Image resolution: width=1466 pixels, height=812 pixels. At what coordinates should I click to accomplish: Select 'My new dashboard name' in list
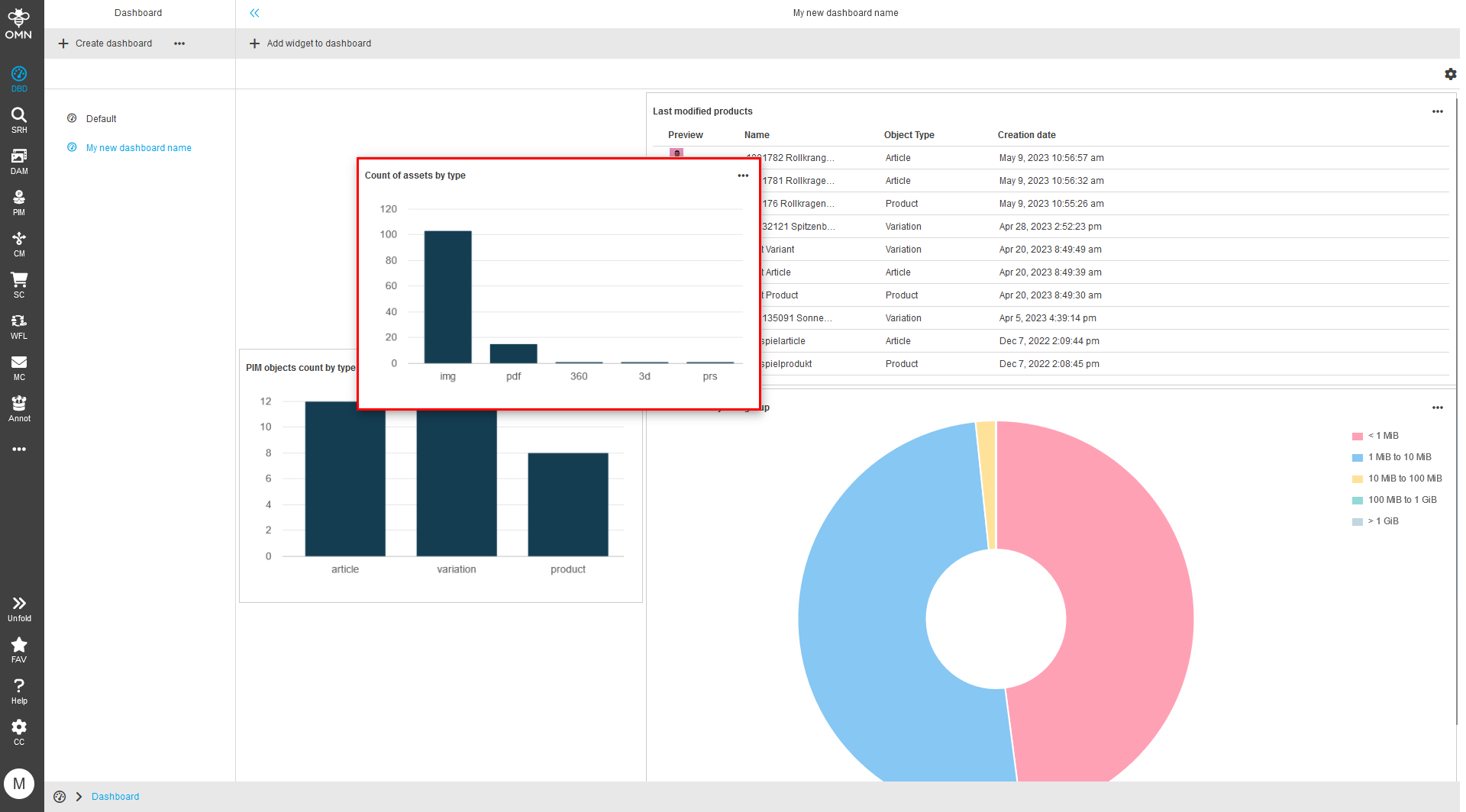point(138,148)
